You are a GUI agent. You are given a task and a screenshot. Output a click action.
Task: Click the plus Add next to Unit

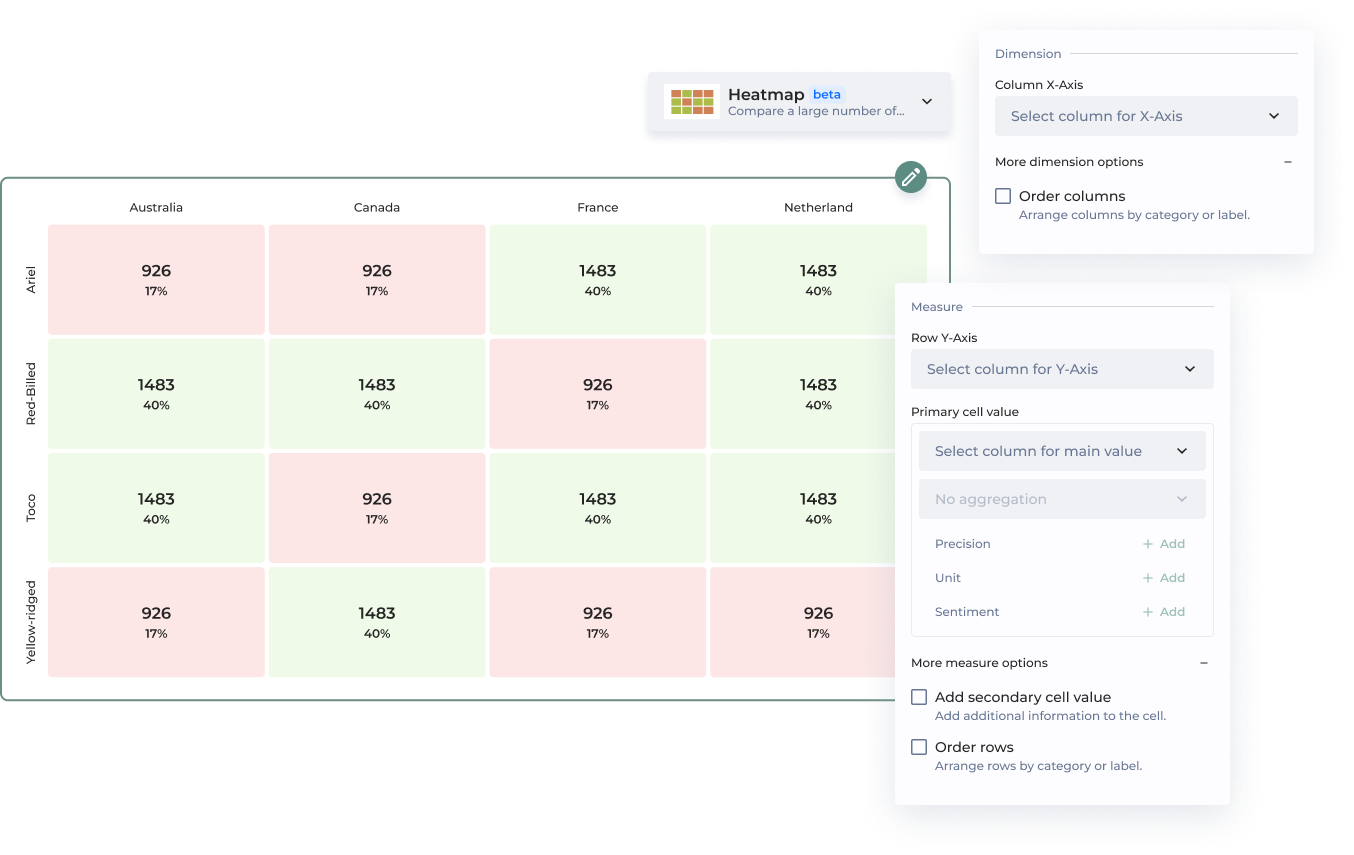(1164, 578)
